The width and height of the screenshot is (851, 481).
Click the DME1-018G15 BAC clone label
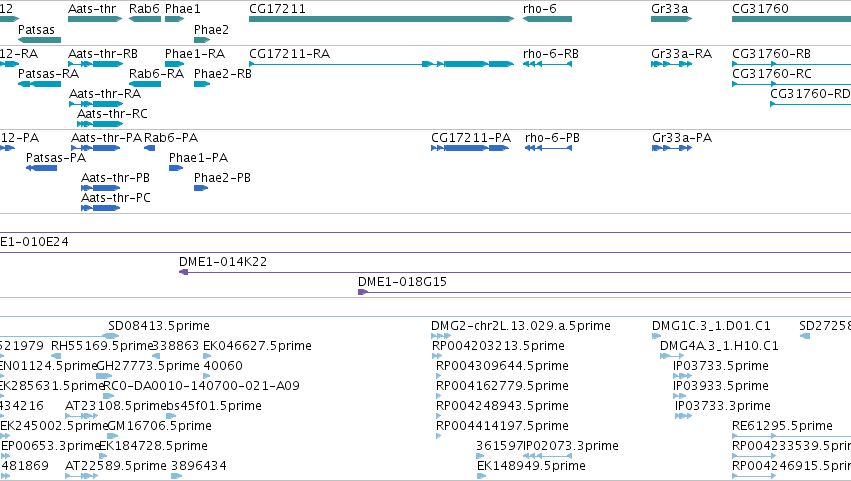click(402, 282)
